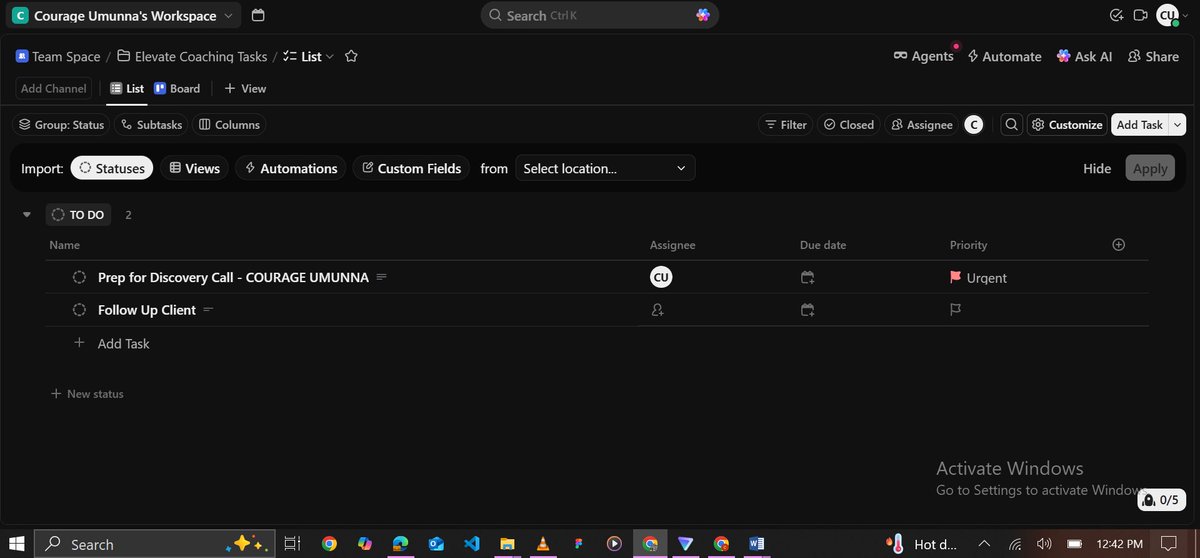Open Prep for Discovery Call task
Screen dimensions: 1200x558
coord(233,277)
